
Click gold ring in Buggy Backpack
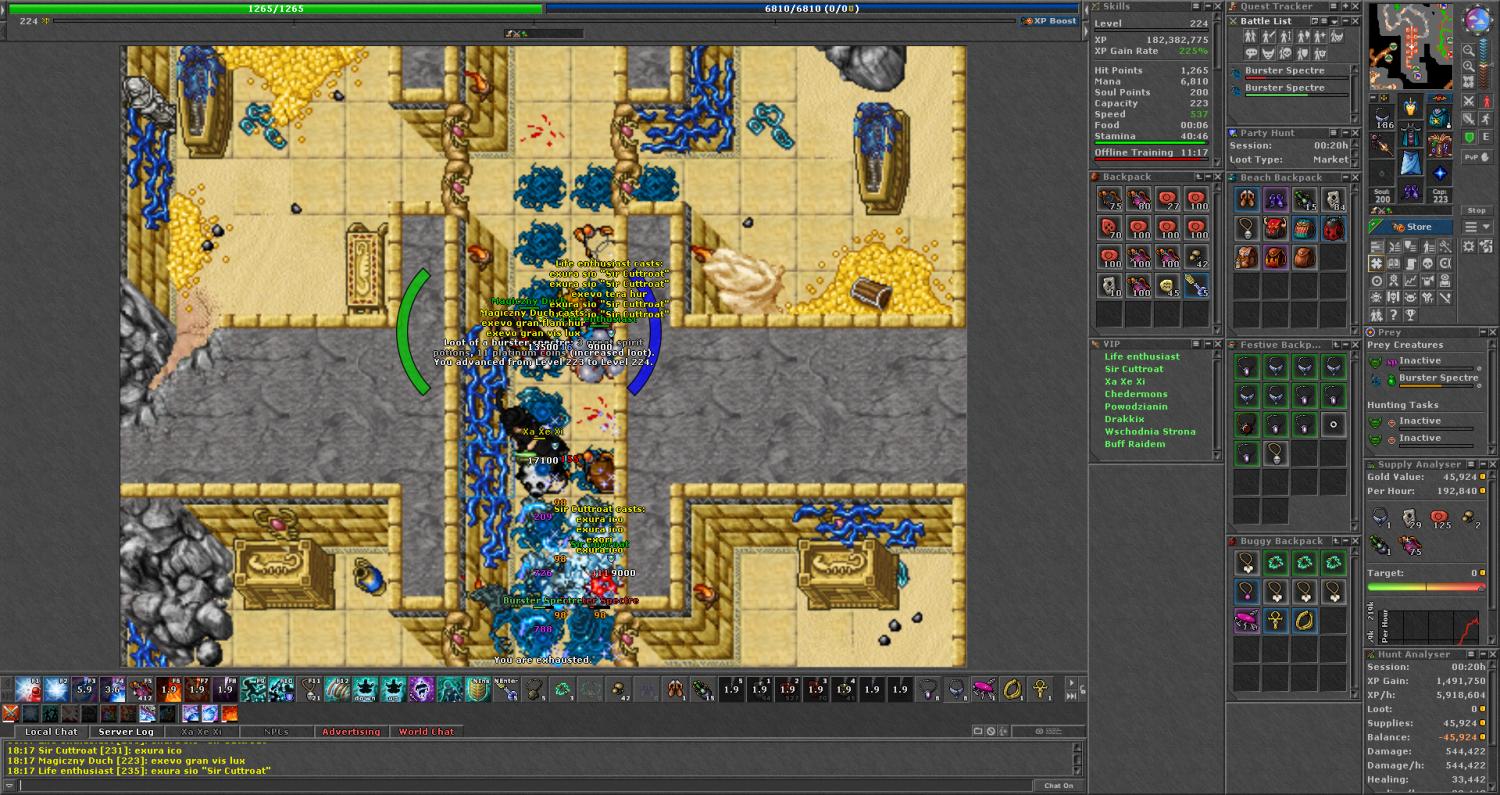coord(1304,621)
